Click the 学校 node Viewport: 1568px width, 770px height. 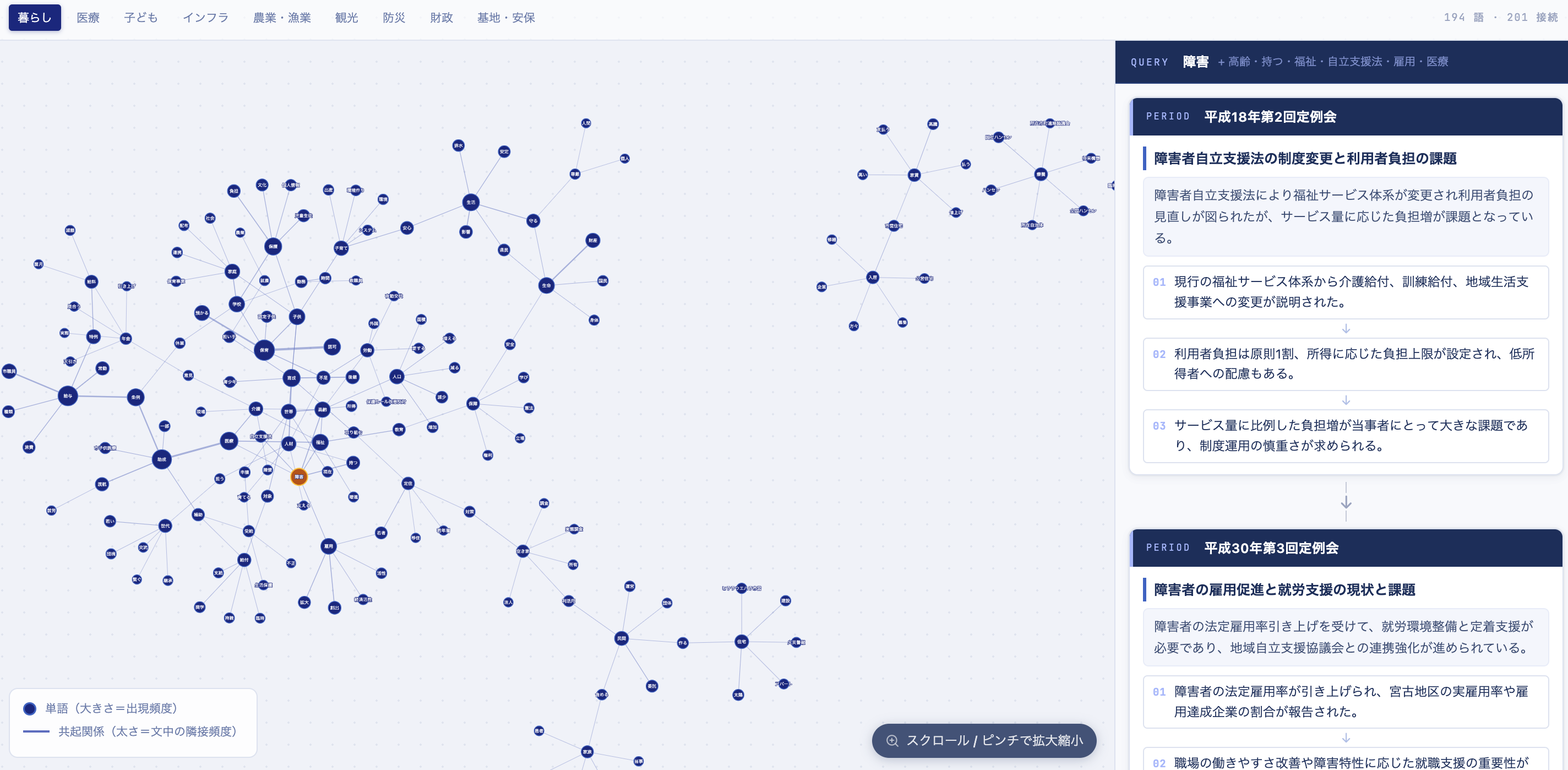coord(237,304)
